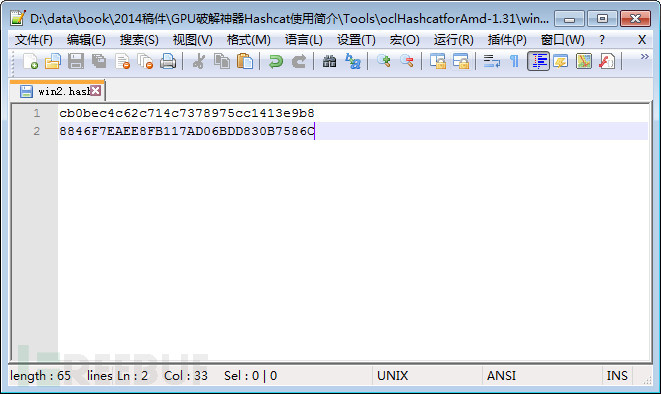Click the X at menu bar end
This screenshot has width=661, height=394.
[642, 40]
